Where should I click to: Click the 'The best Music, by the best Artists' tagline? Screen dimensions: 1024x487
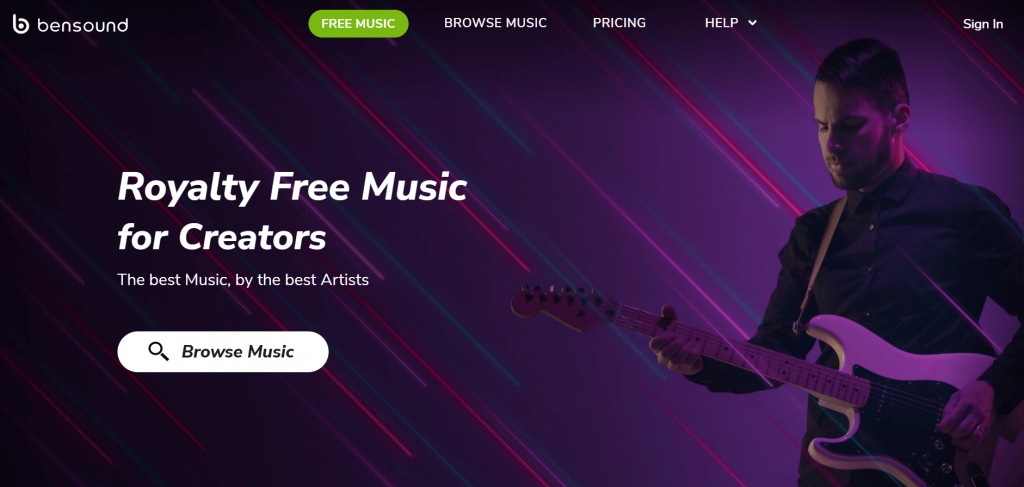(x=243, y=280)
